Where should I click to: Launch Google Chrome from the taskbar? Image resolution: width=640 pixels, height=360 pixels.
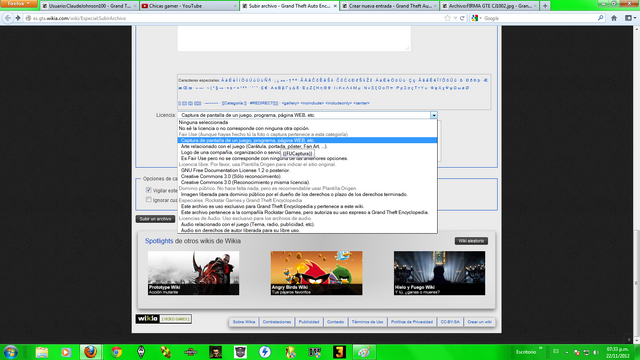tap(116, 352)
